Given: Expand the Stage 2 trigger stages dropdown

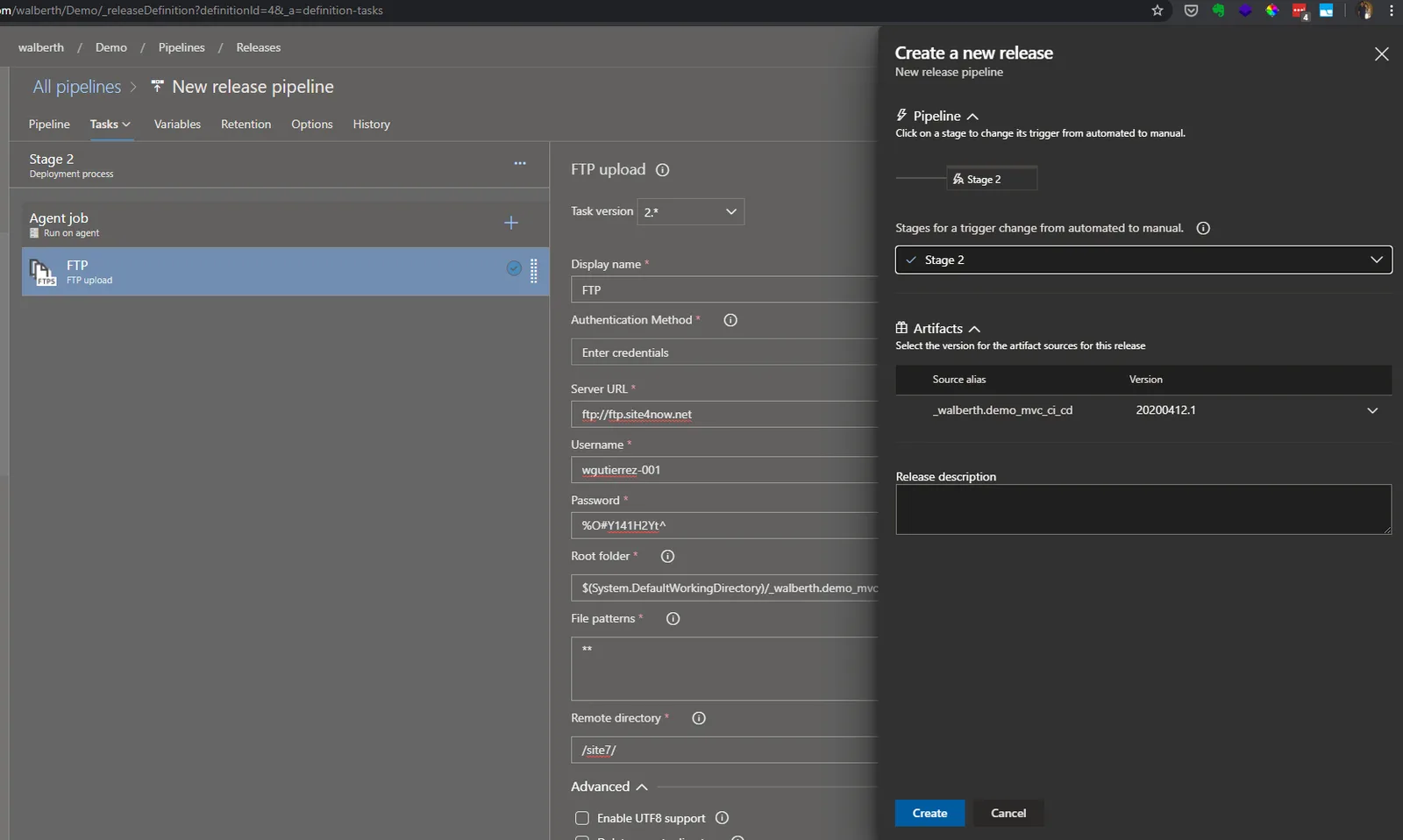Looking at the screenshot, I should tap(1143, 260).
